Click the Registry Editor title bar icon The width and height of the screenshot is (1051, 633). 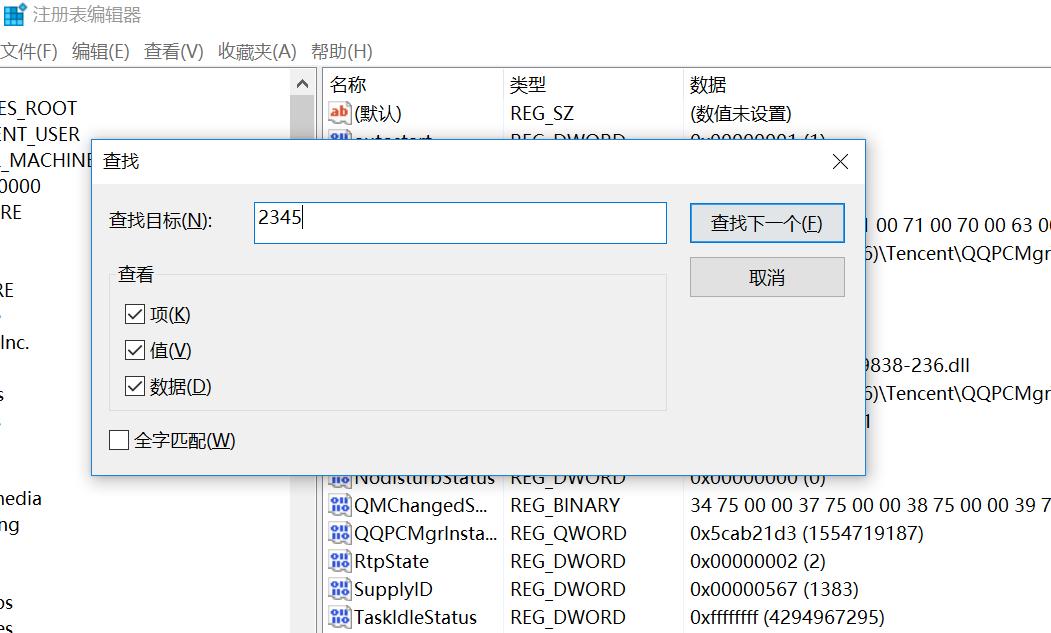click(x=13, y=13)
